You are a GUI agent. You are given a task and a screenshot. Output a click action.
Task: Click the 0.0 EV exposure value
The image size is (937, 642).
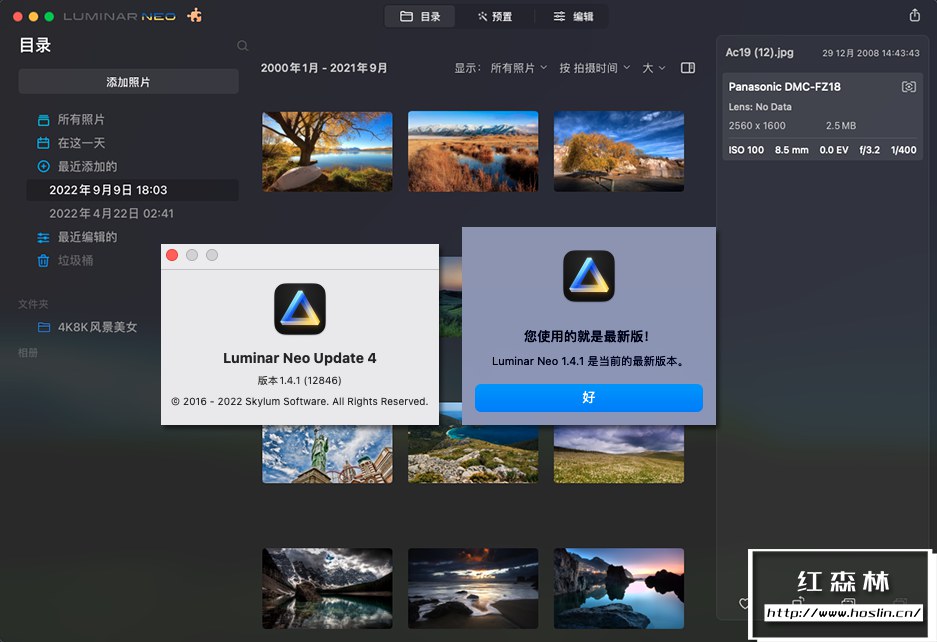click(834, 150)
